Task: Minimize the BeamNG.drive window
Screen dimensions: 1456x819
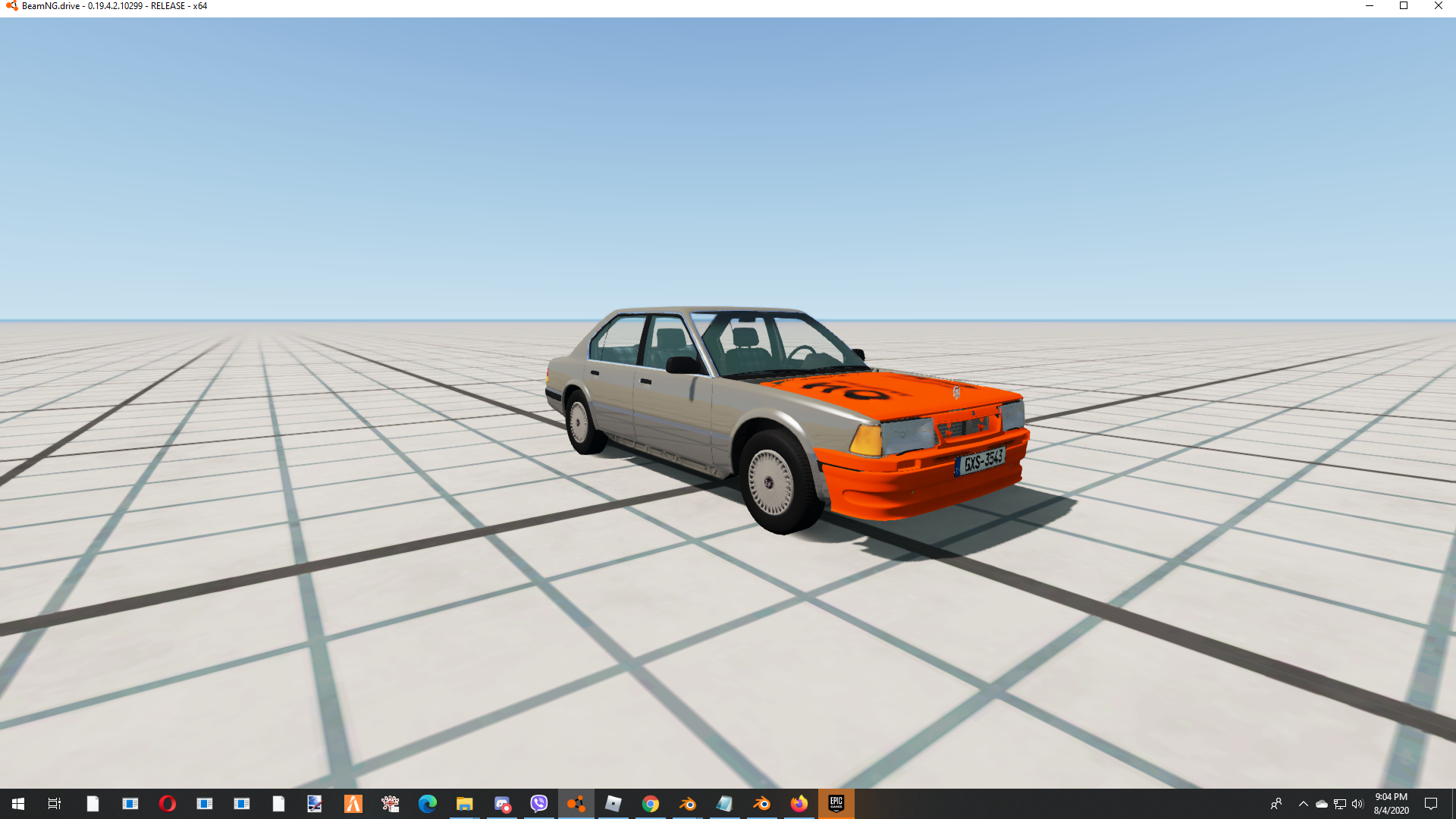Action: (1370, 6)
